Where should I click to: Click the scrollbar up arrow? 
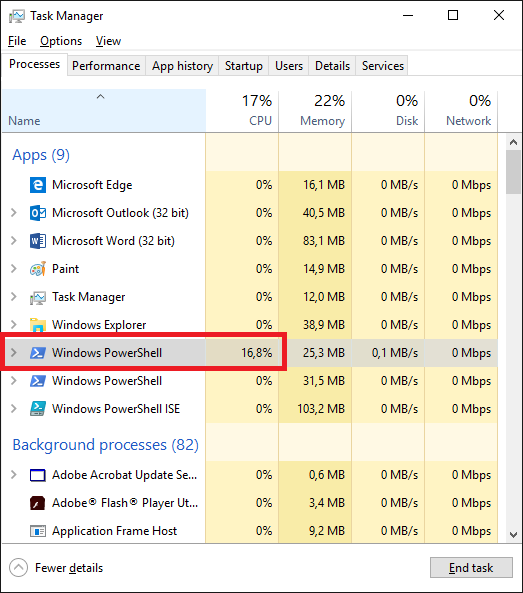point(513,142)
